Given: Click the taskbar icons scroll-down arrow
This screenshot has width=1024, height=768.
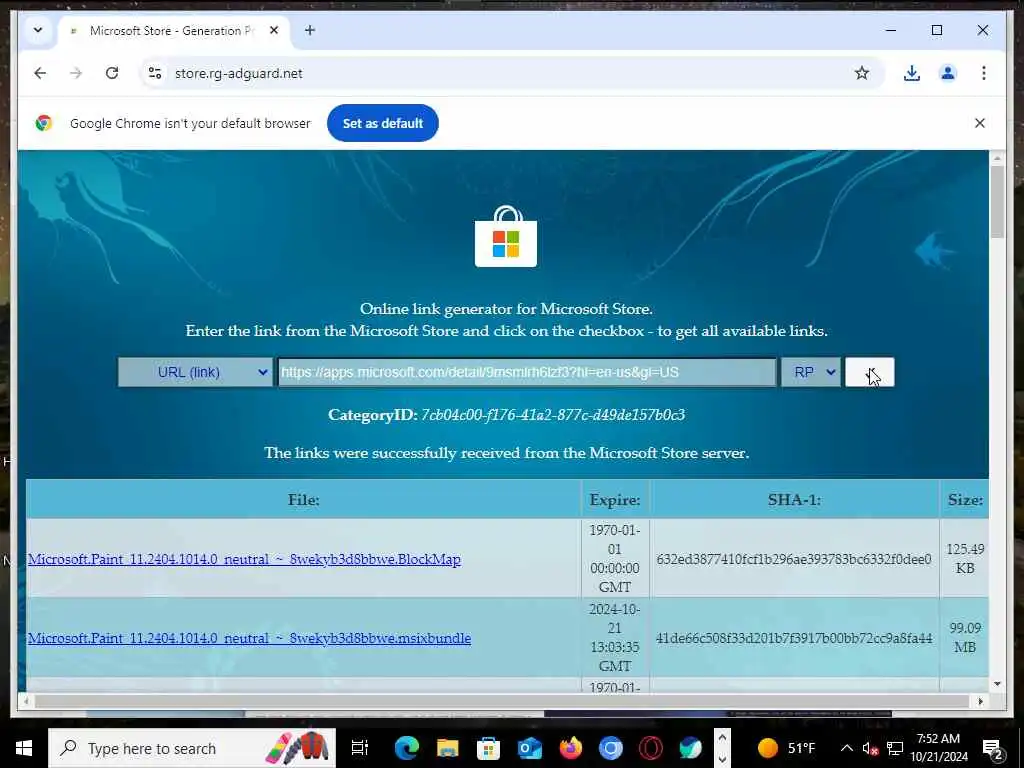Looking at the screenshot, I should coord(722,758).
